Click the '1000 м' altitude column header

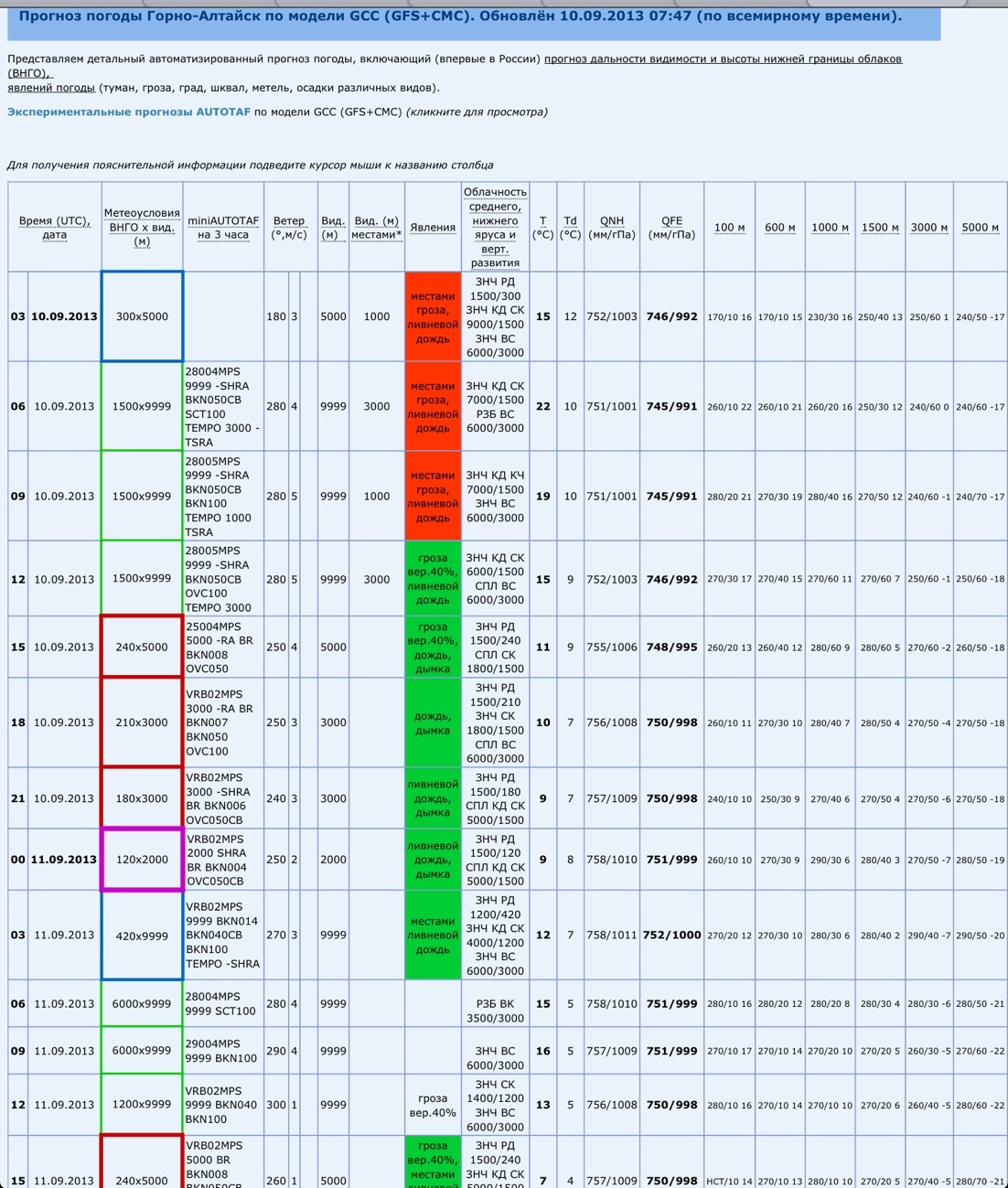point(830,228)
